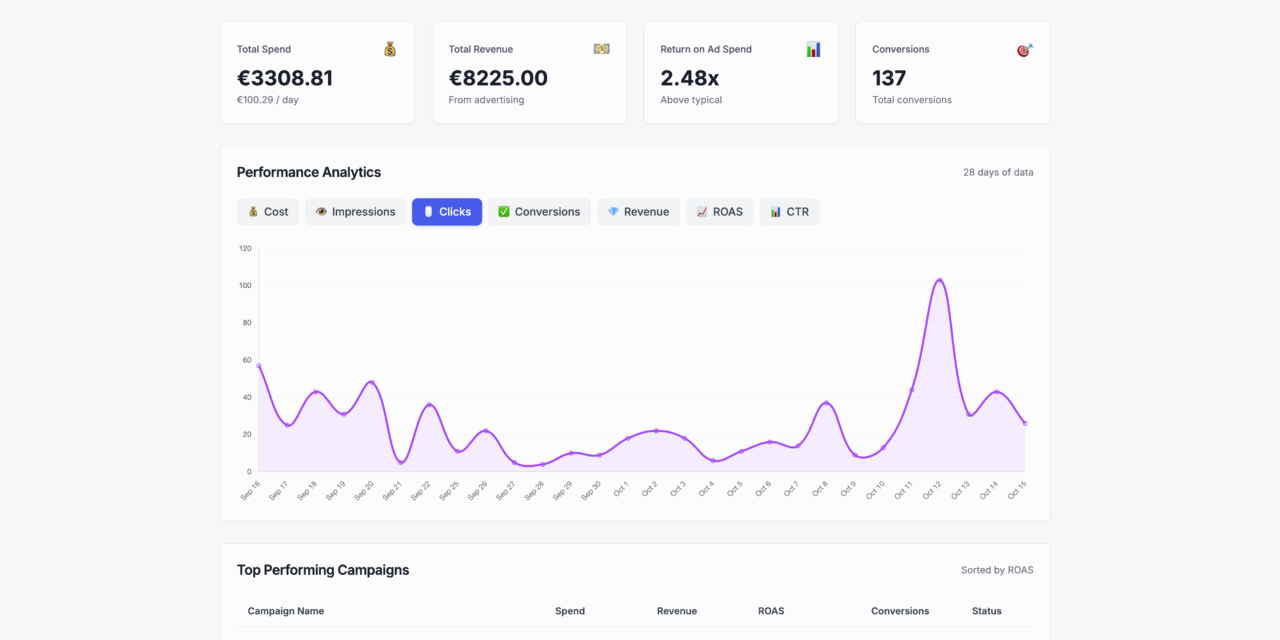Click the bar chart icon on Return on Ad Spend card

812,48
